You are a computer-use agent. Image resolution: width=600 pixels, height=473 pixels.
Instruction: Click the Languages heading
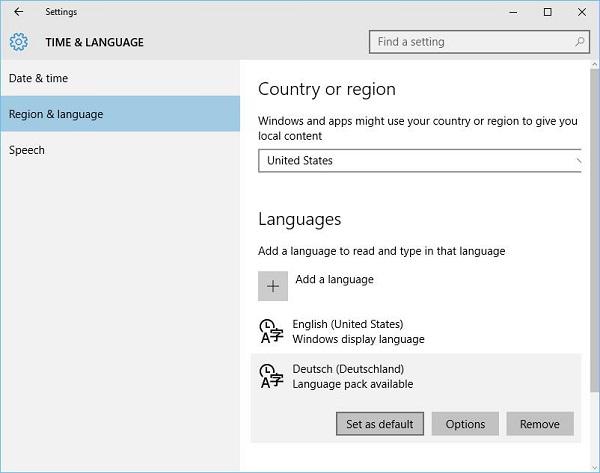click(300, 220)
